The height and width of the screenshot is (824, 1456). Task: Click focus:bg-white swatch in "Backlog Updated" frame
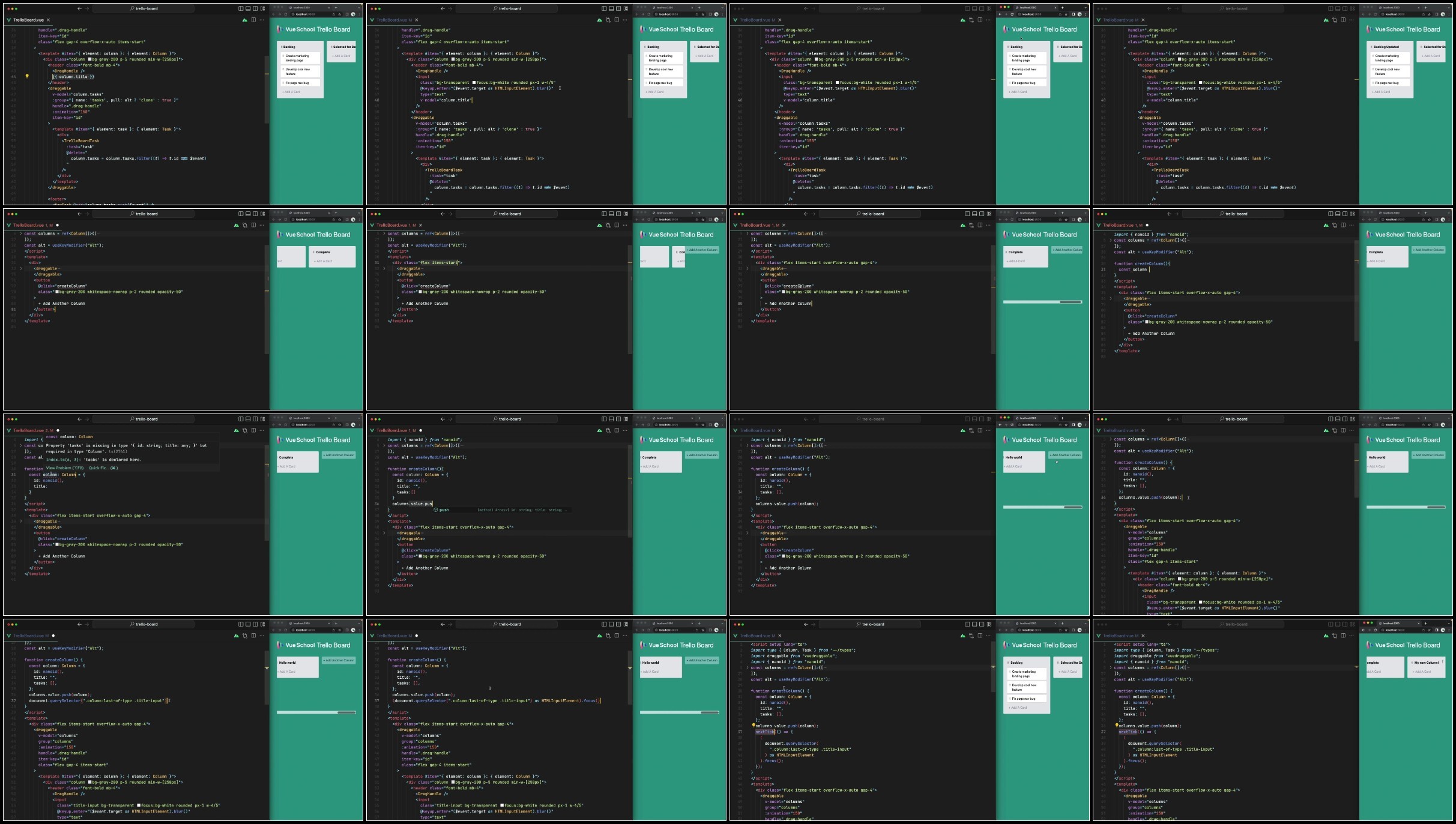[1201, 83]
